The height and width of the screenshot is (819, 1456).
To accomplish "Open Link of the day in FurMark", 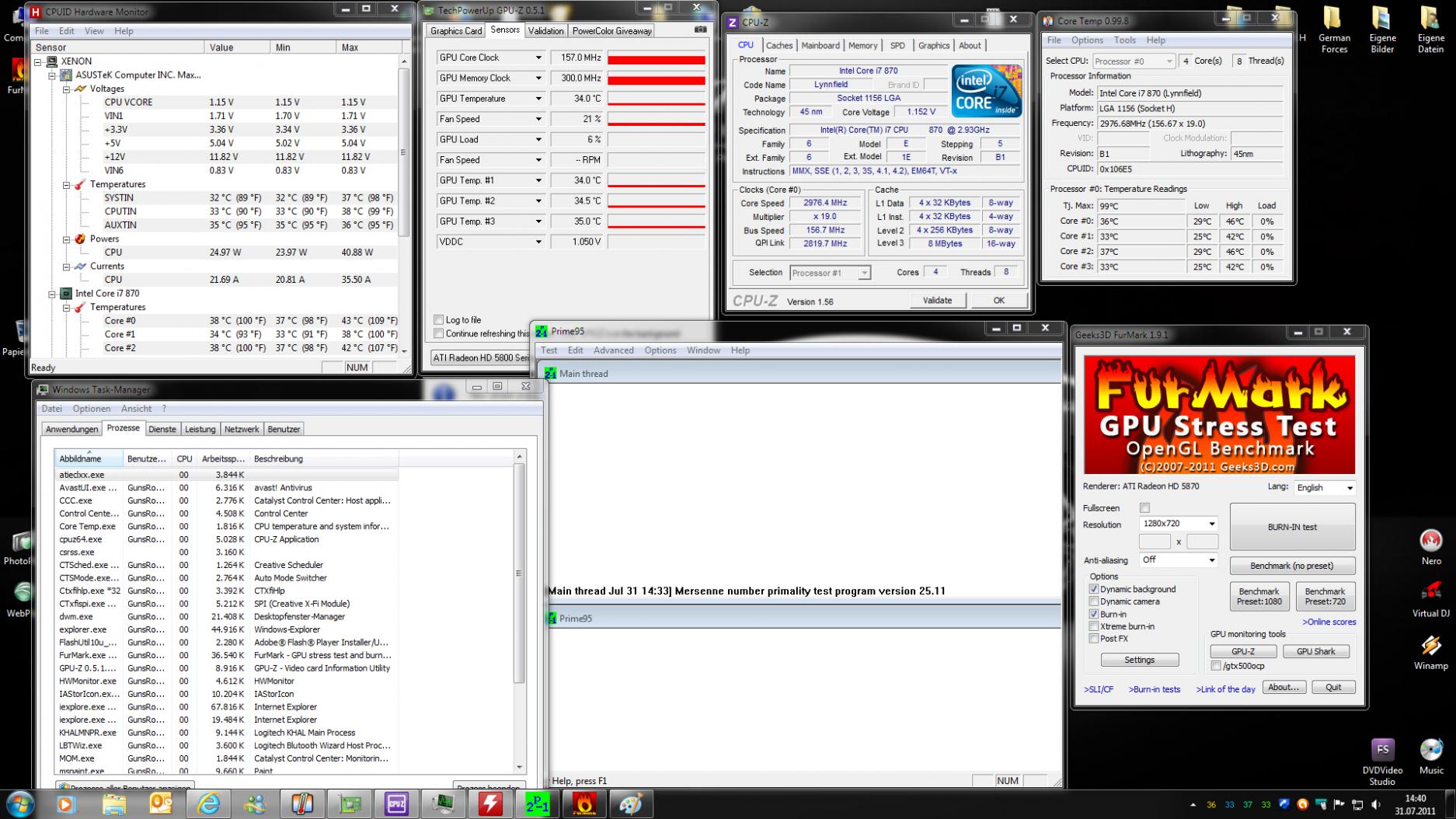I will [1225, 689].
